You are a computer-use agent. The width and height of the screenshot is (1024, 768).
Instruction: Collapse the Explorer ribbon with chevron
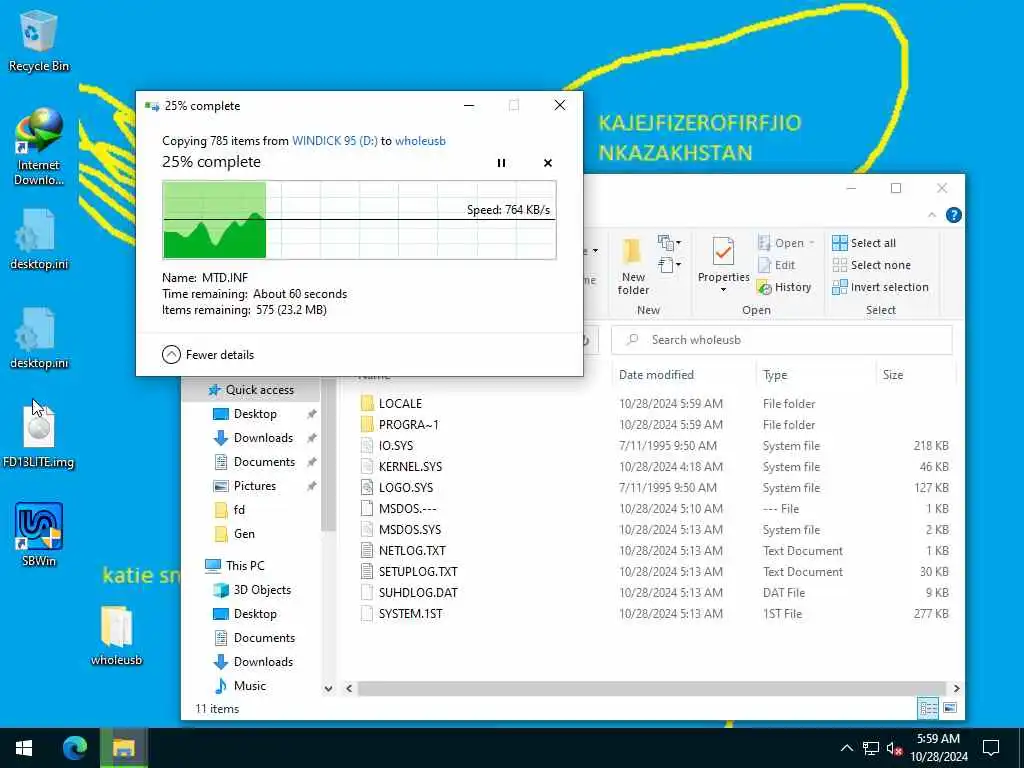(932, 215)
